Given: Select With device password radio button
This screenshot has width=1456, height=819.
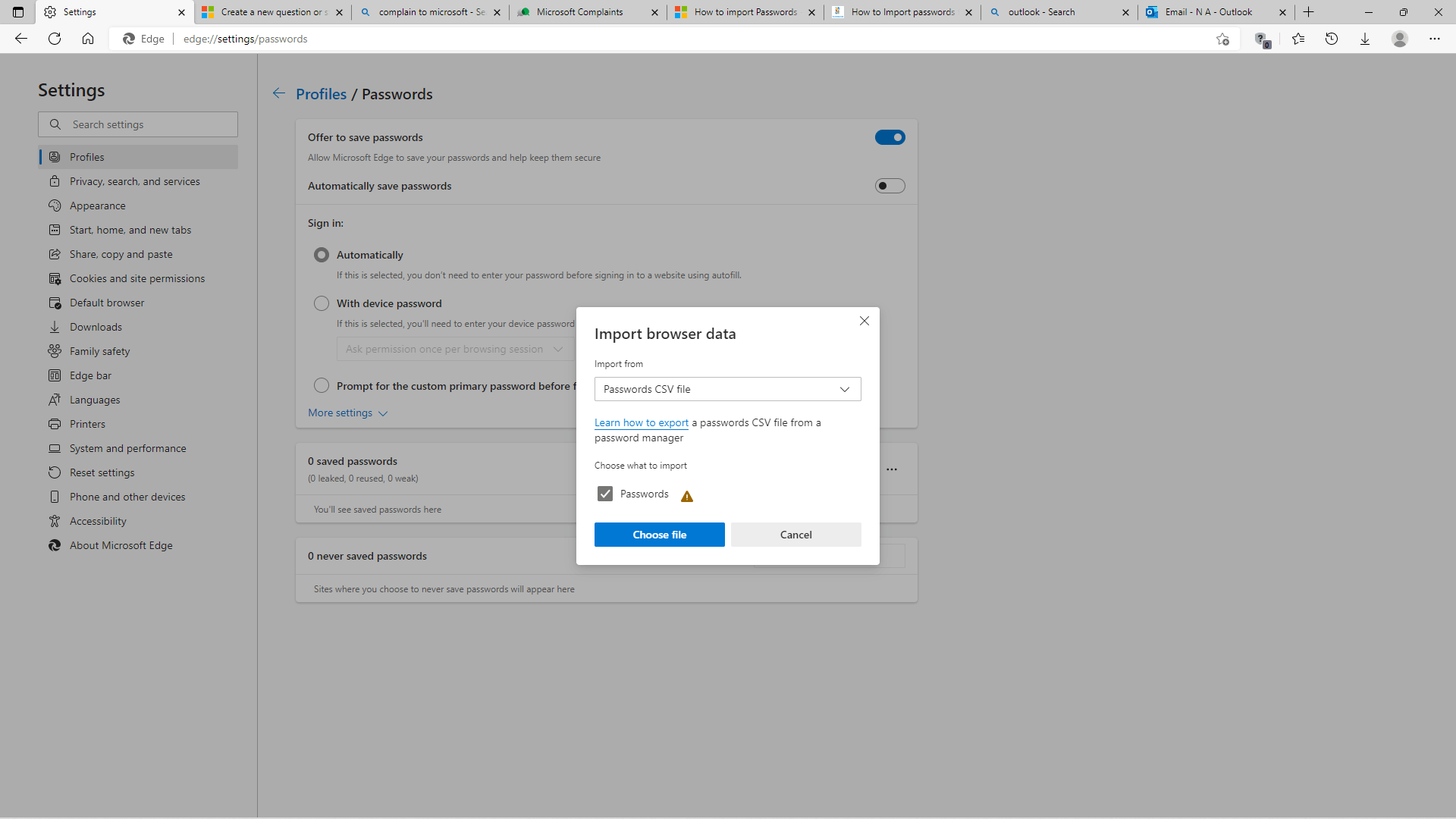Looking at the screenshot, I should [x=322, y=303].
